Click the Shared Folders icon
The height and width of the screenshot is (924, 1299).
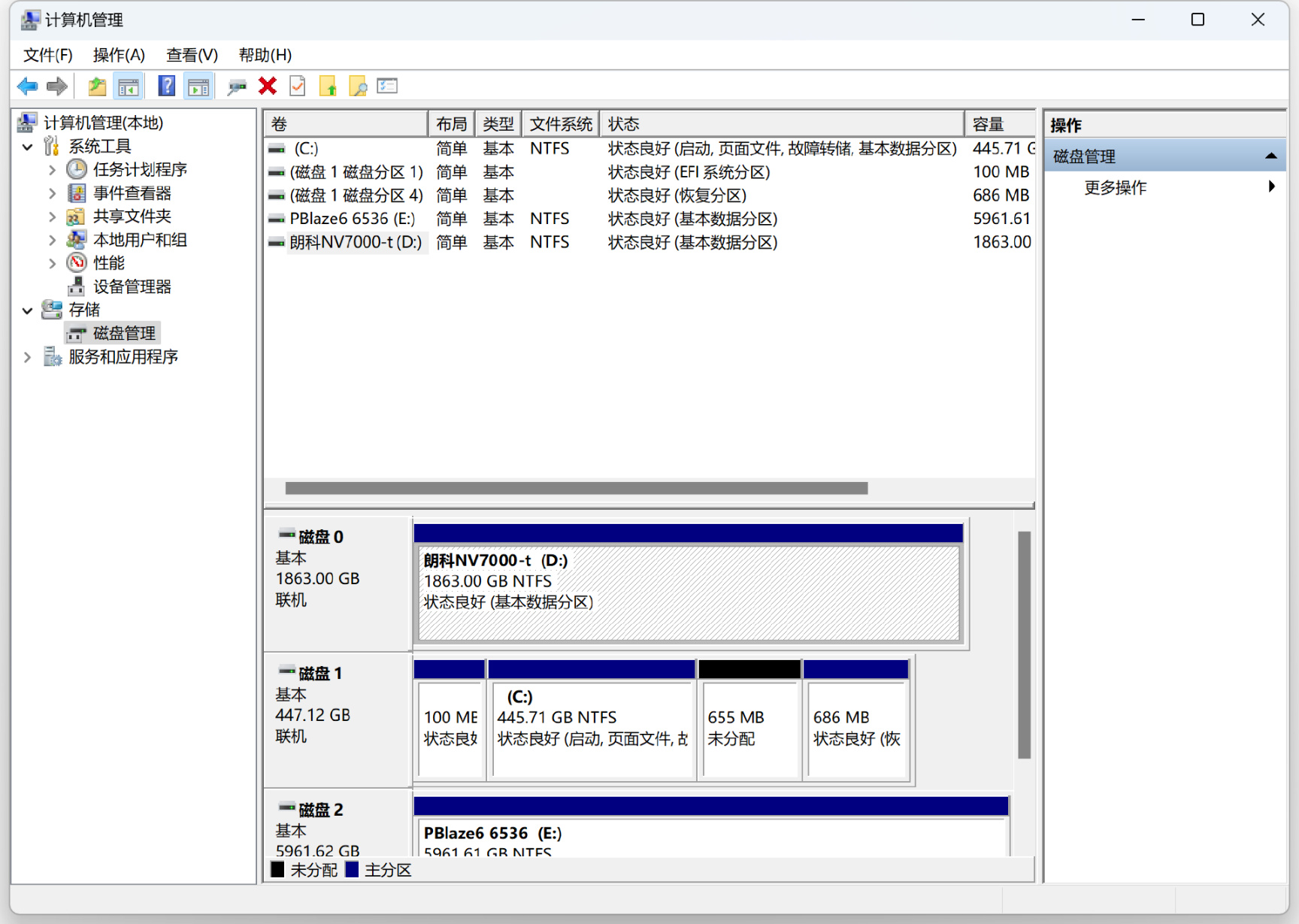point(77,217)
